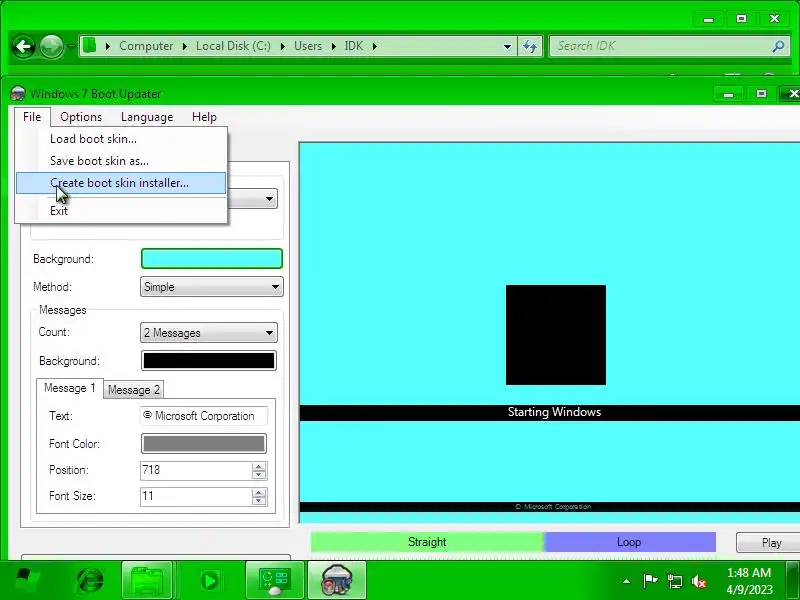Viewport: 800px width, 600px height.
Task: Choose Exit from the File menu
Action: [121, 211]
